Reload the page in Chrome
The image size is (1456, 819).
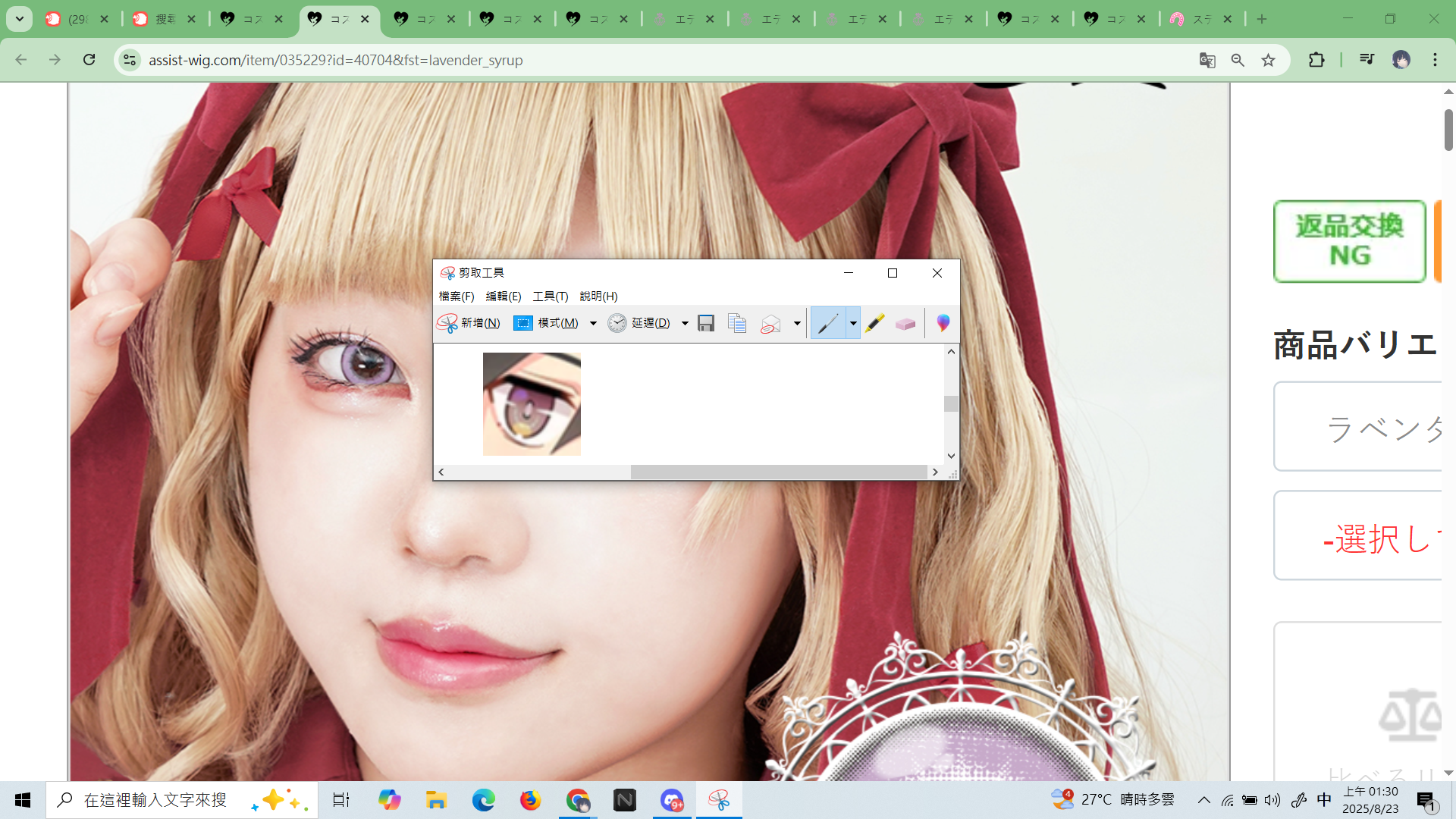coord(89,60)
